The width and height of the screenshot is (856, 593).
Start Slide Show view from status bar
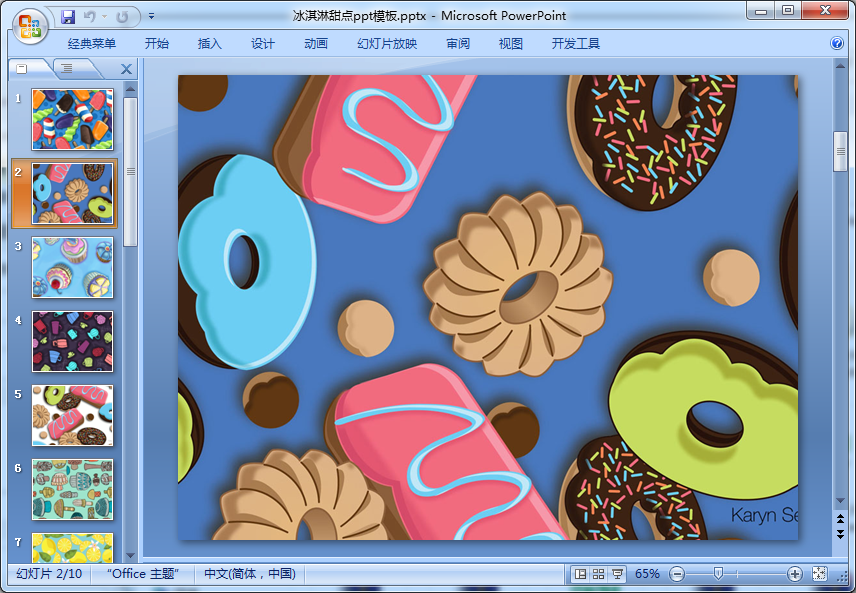pyautogui.click(x=617, y=574)
